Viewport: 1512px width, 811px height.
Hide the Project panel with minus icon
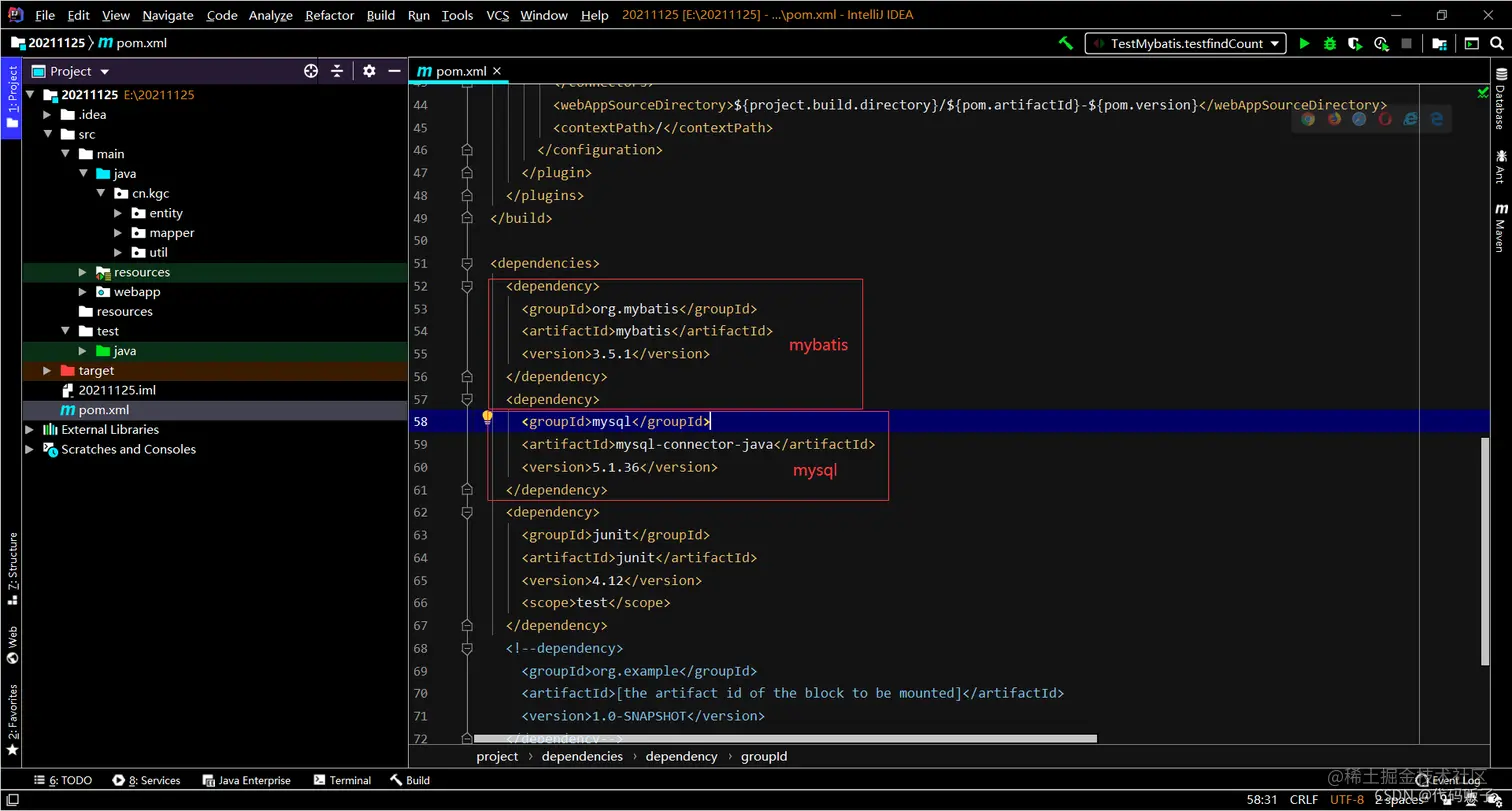pos(395,71)
